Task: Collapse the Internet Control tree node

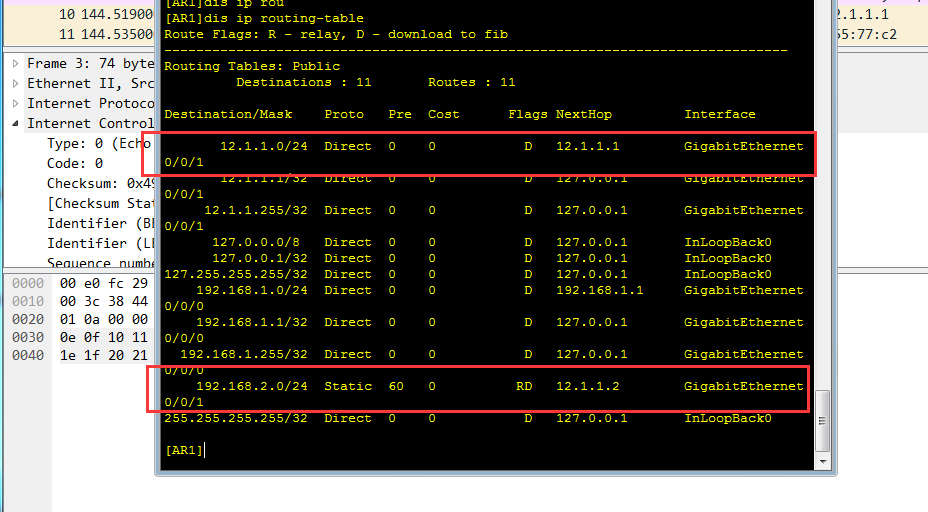Action: click(16, 124)
